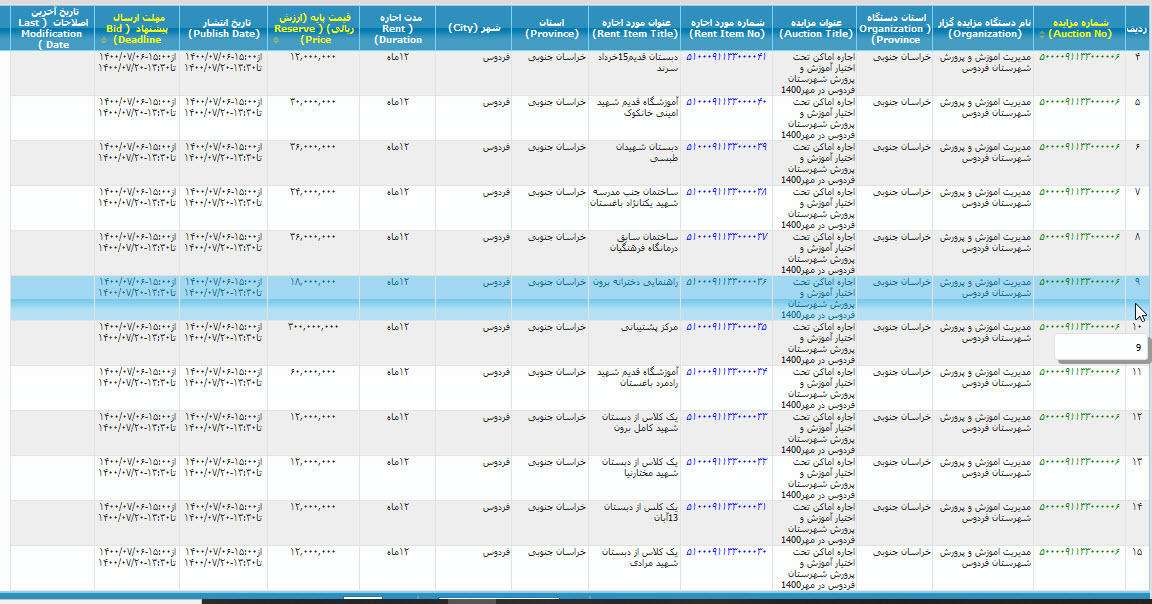The image size is (1152, 604).
Task: Open the auction number link in row ۱۲
Action: click(1079, 416)
